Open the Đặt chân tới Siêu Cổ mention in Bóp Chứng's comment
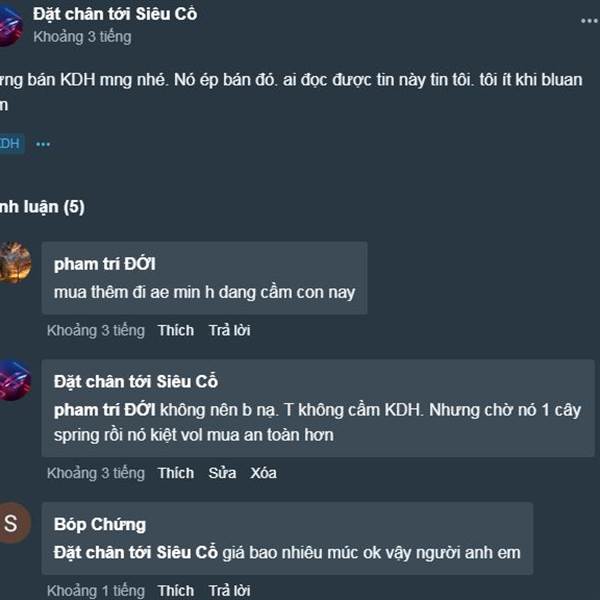This screenshot has width=600, height=600. 136,553
